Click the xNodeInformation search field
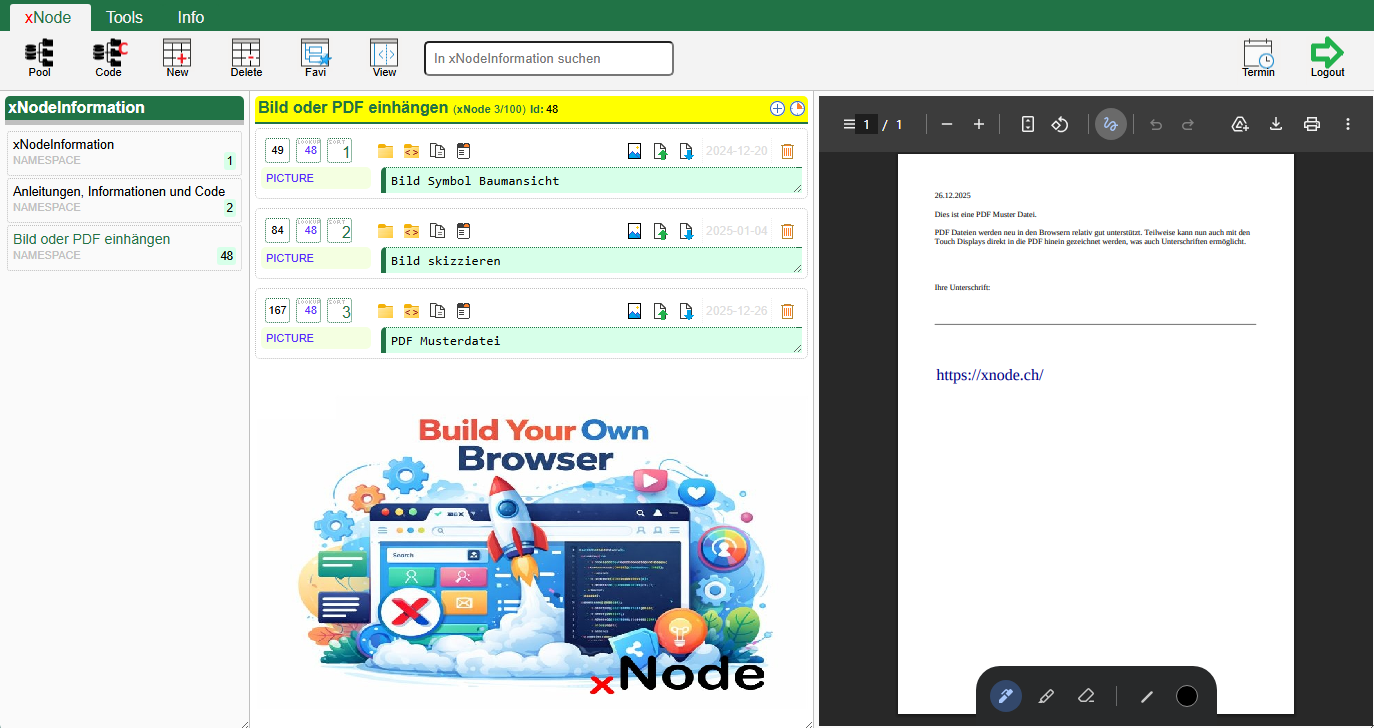 tap(548, 58)
